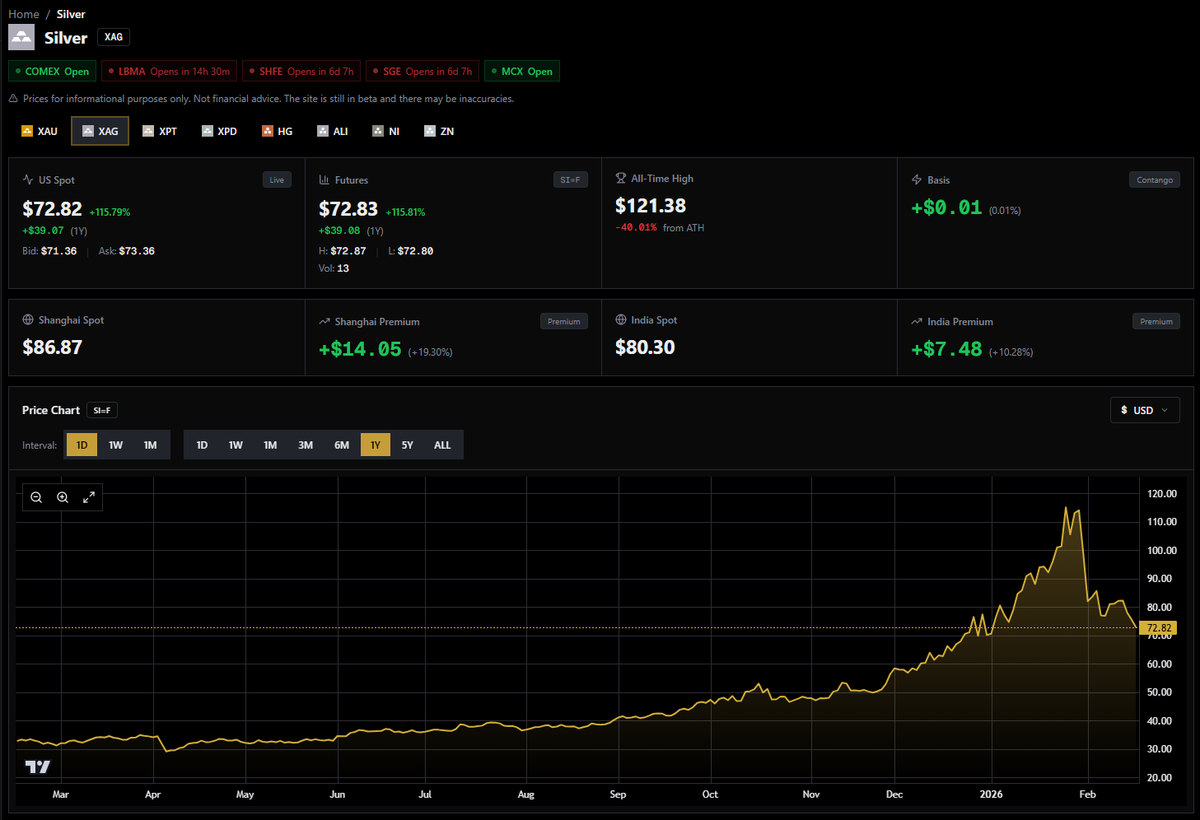Click the India Premium trend icon
Screen dimensions: 1200x820
[917, 322]
